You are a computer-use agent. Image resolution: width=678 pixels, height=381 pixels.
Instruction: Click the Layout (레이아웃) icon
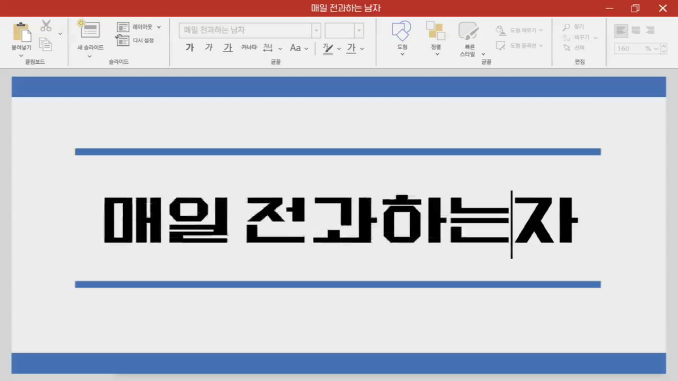[x=123, y=27]
